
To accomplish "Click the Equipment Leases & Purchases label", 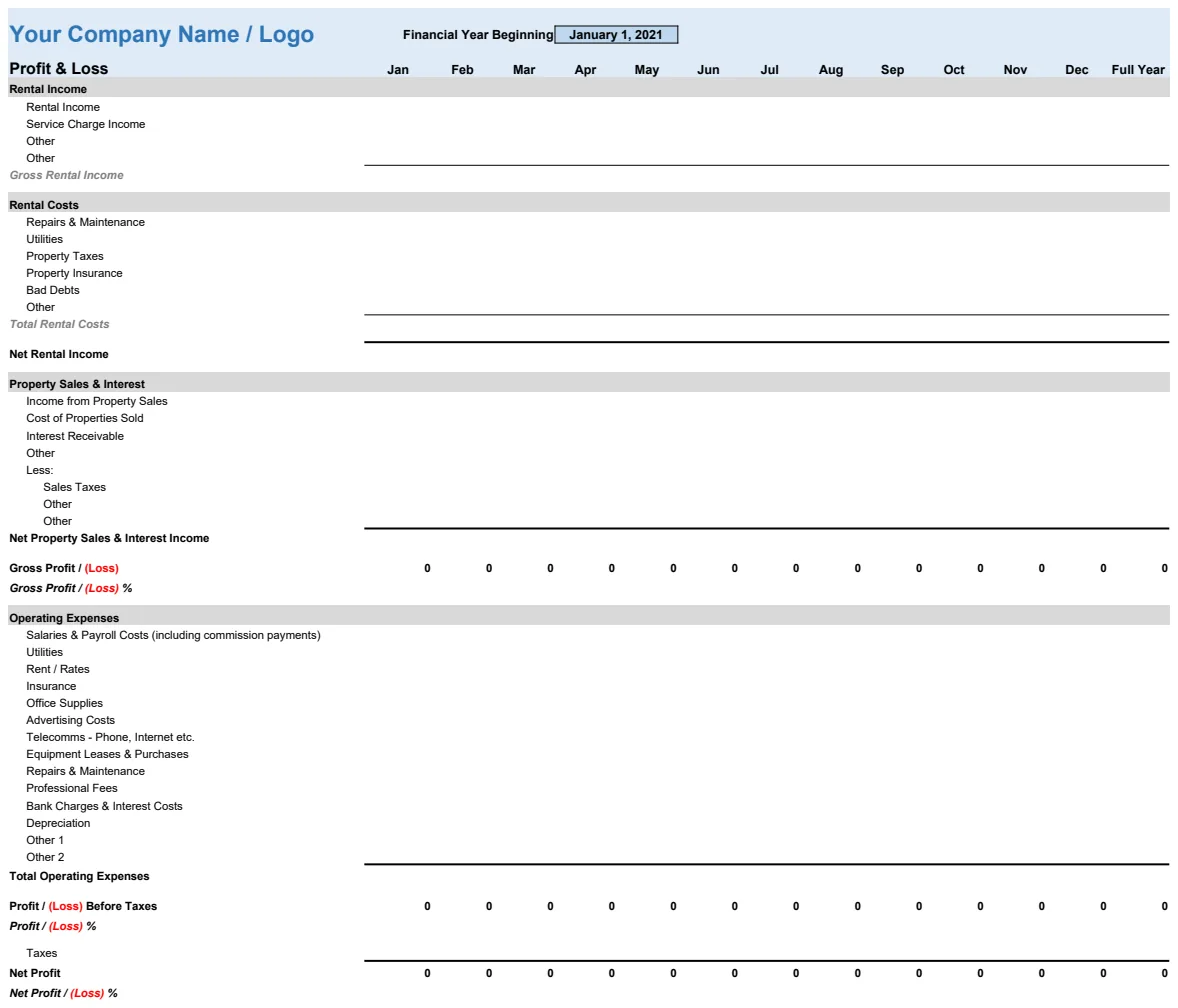I will pos(107,754).
